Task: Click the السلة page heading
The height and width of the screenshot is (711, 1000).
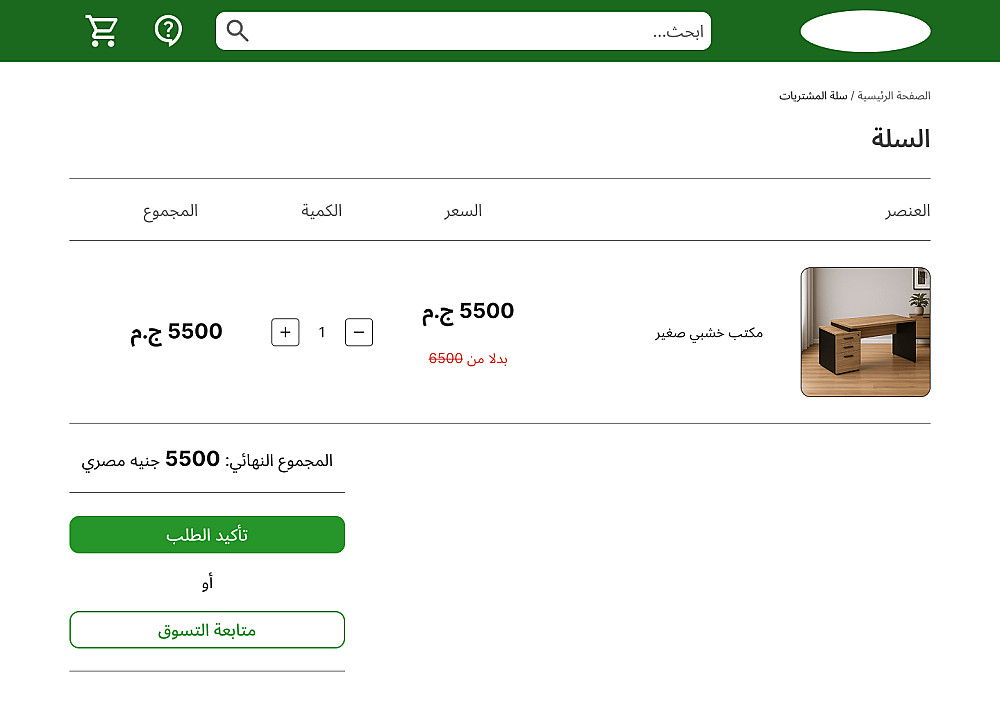Action: pos(900,139)
